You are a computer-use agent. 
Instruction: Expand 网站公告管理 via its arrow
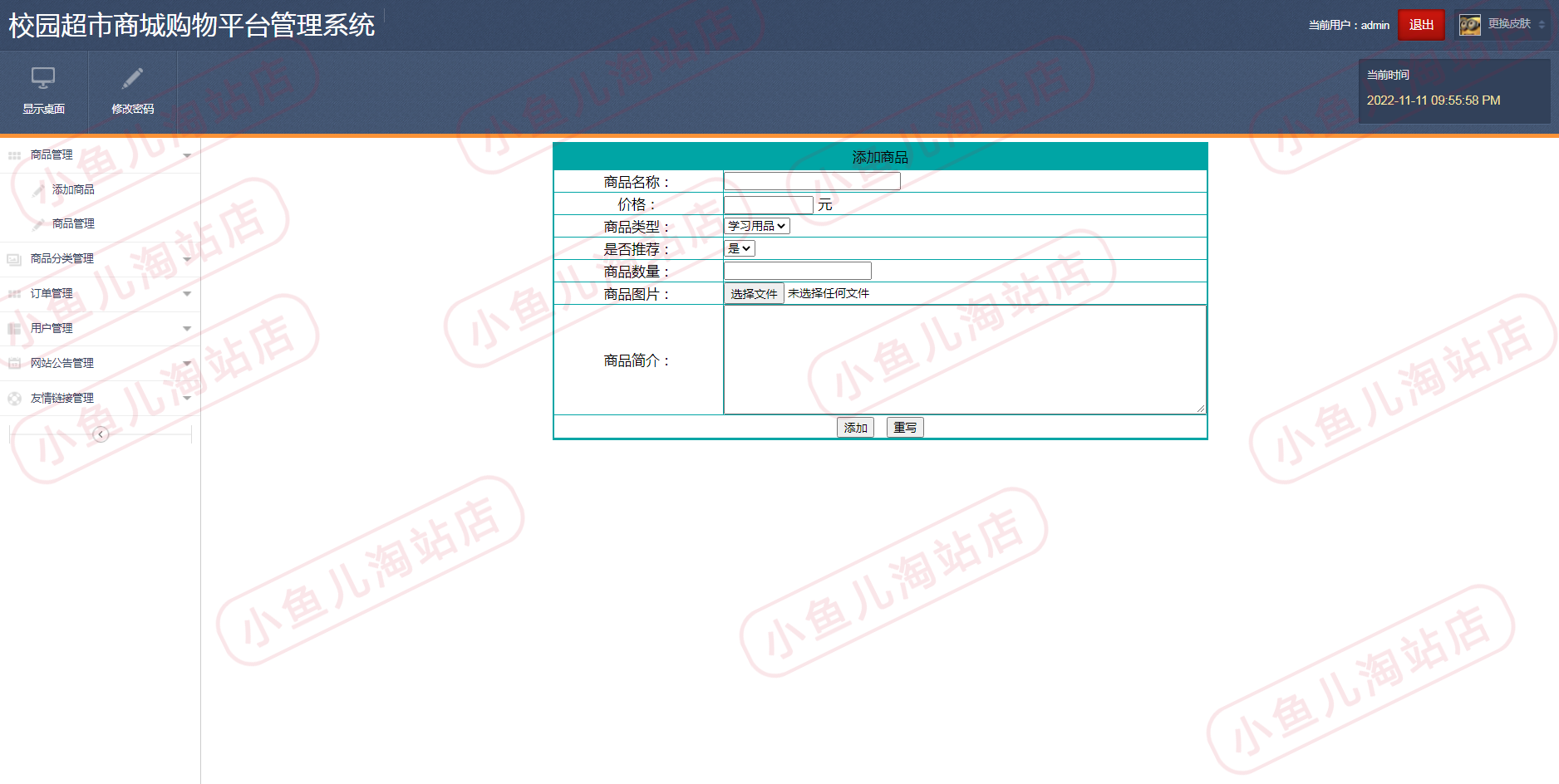pos(187,364)
